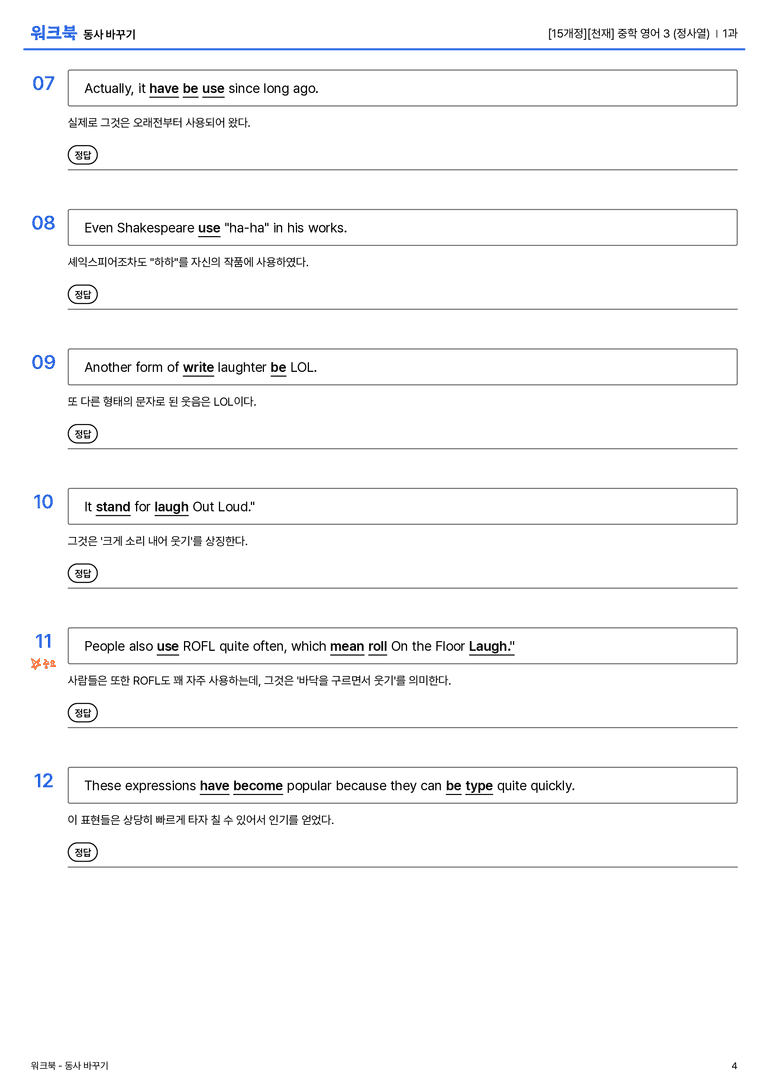Click question number 11
The height and width of the screenshot is (1087, 768).
click(x=44, y=641)
